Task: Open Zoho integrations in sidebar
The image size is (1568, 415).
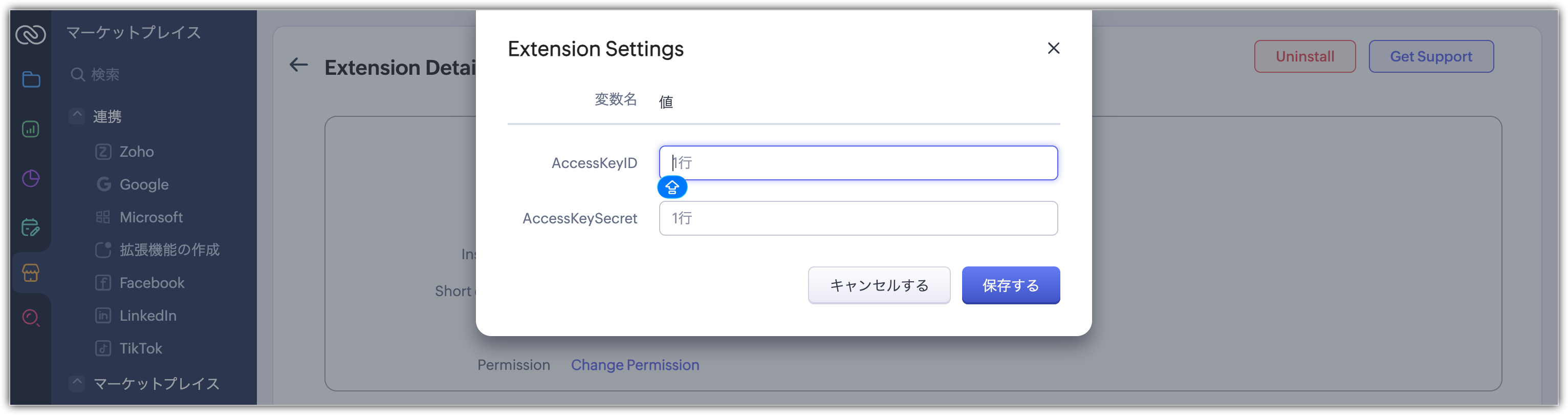Action: pyautogui.click(x=136, y=152)
